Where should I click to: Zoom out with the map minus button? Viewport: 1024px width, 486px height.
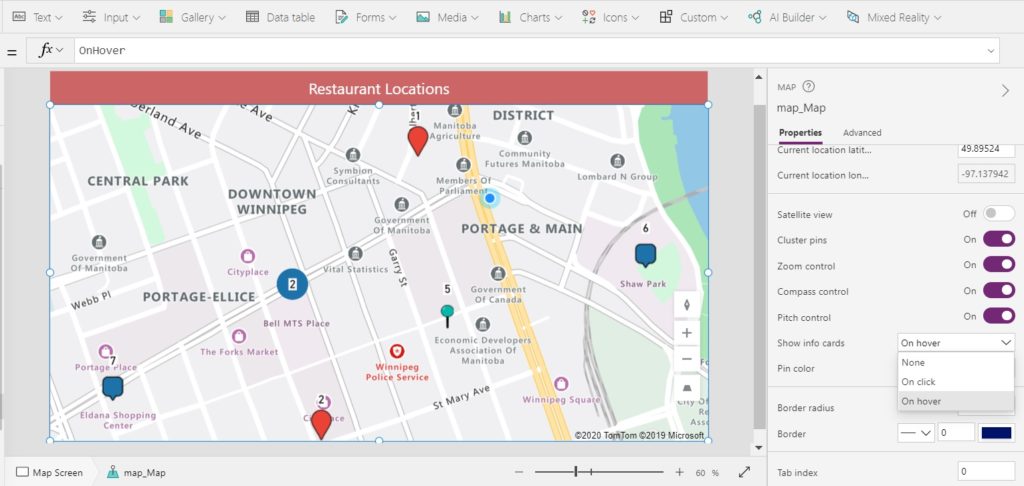pyautogui.click(x=686, y=359)
